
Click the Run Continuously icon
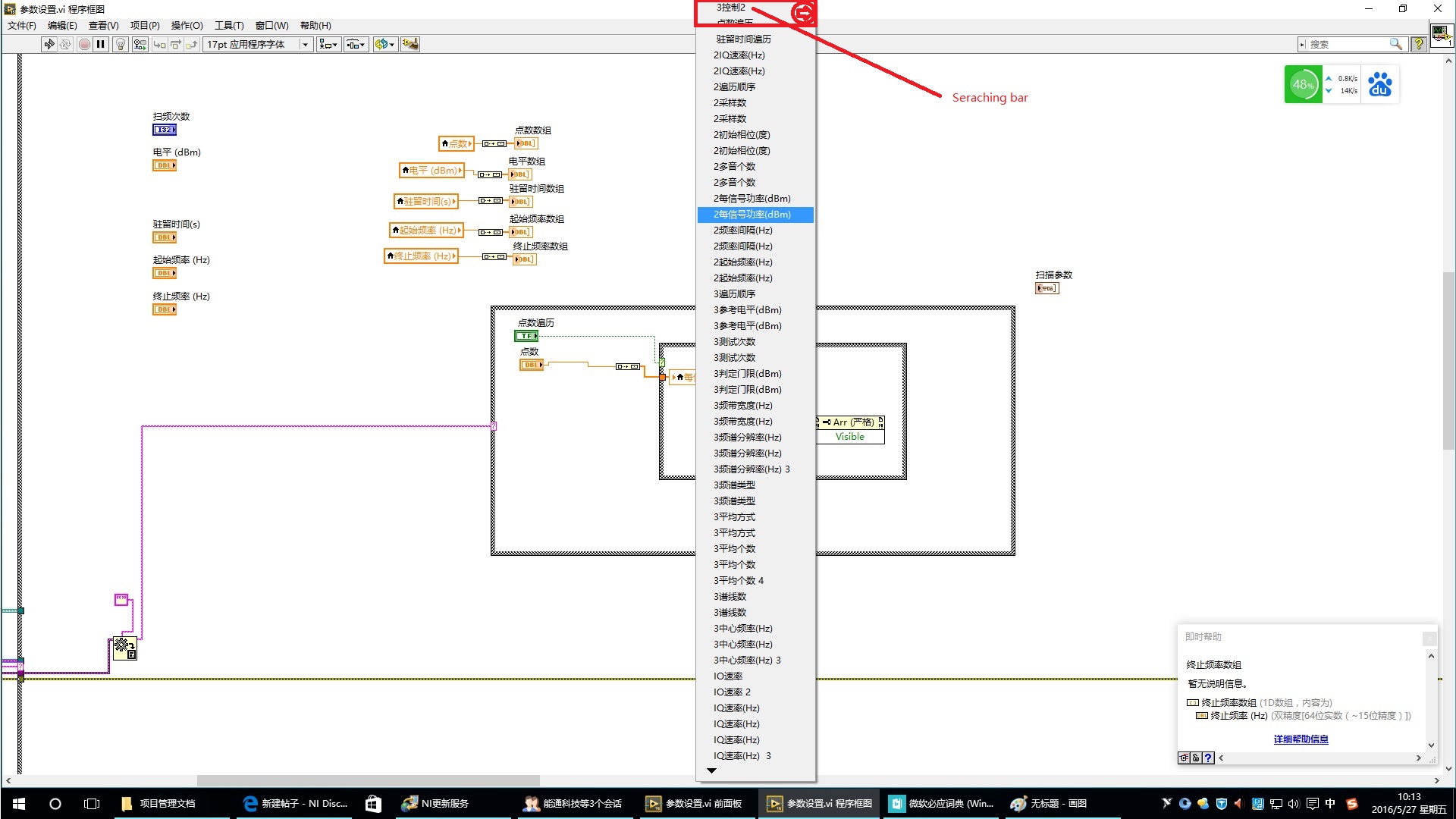click(x=65, y=44)
